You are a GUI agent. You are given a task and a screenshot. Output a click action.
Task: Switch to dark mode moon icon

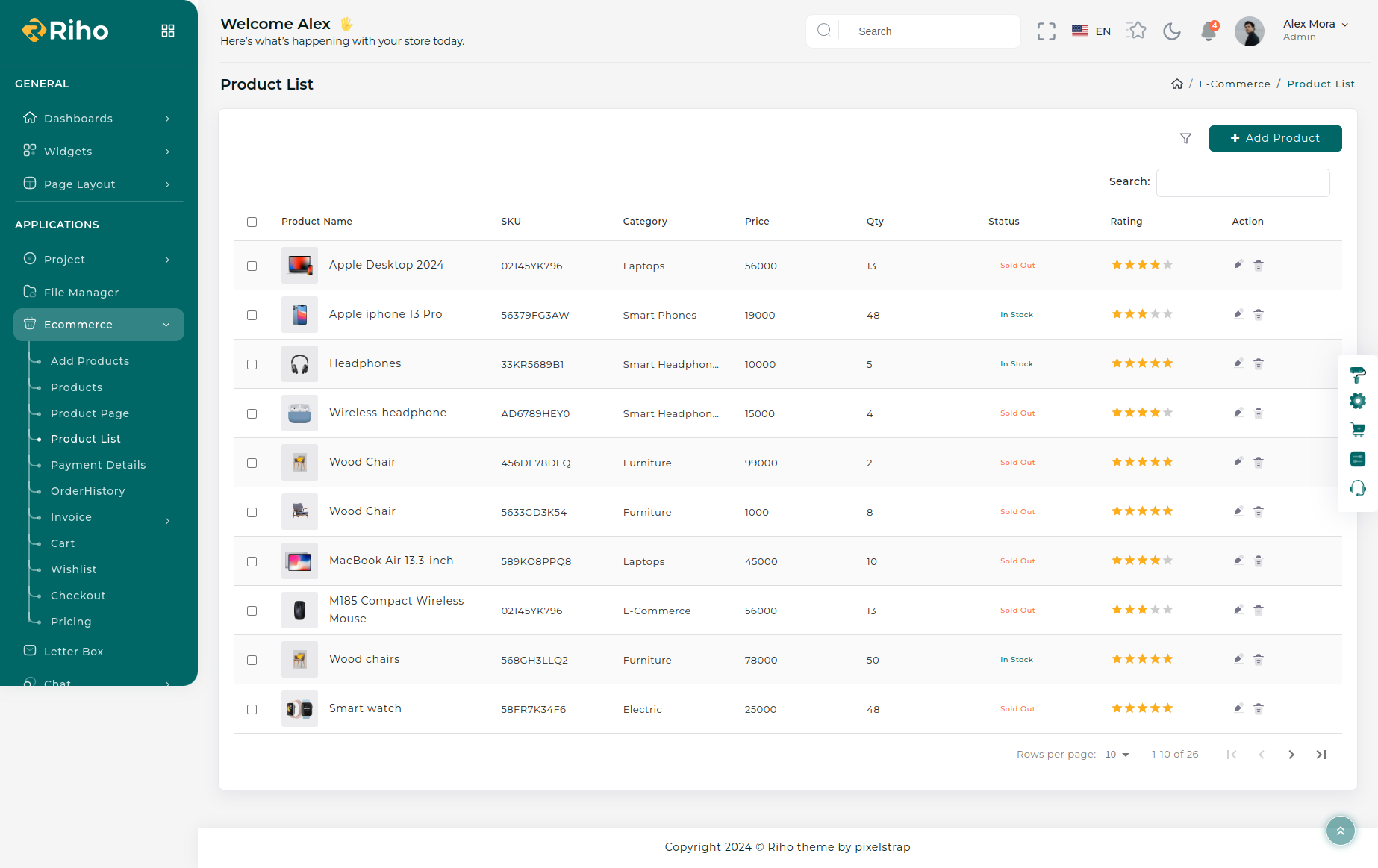pyautogui.click(x=1172, y=31)
